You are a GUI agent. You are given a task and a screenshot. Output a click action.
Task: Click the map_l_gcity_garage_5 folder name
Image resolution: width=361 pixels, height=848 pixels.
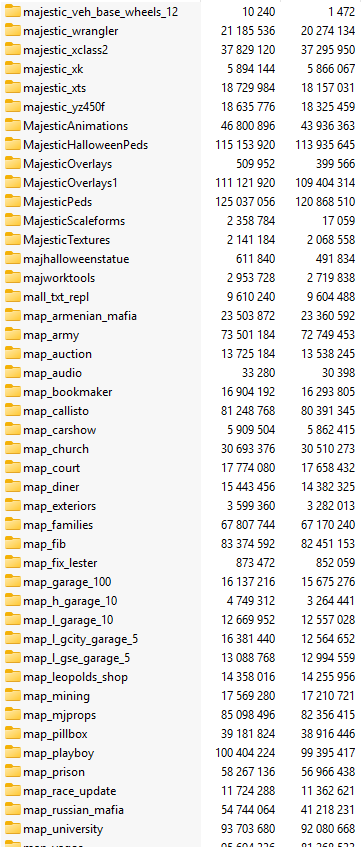tap(81, 639)
